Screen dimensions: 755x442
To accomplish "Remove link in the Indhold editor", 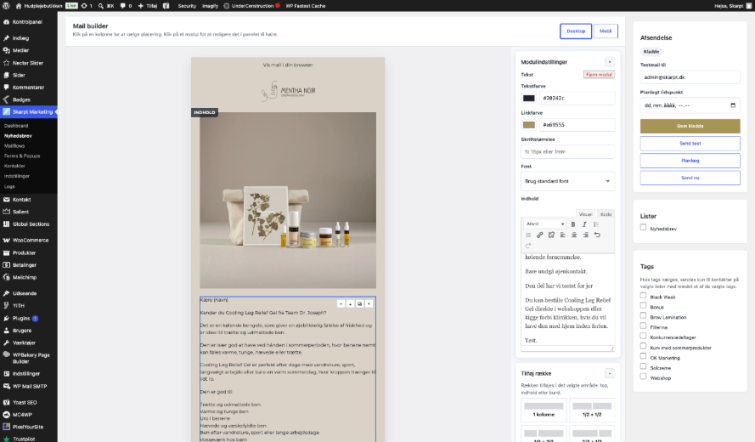I will 551,235.
